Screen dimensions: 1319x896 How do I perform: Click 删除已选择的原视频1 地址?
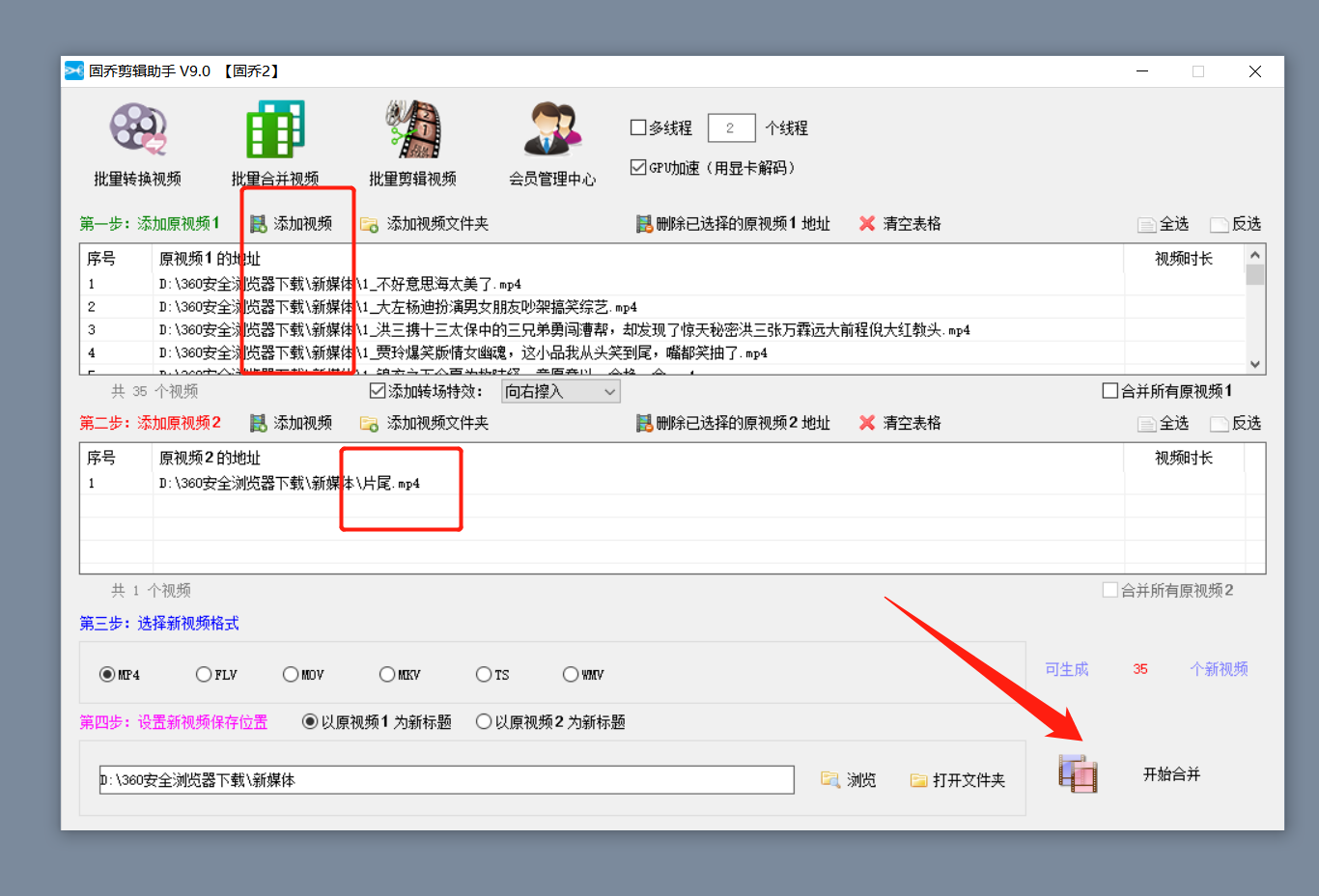point(733,223)
